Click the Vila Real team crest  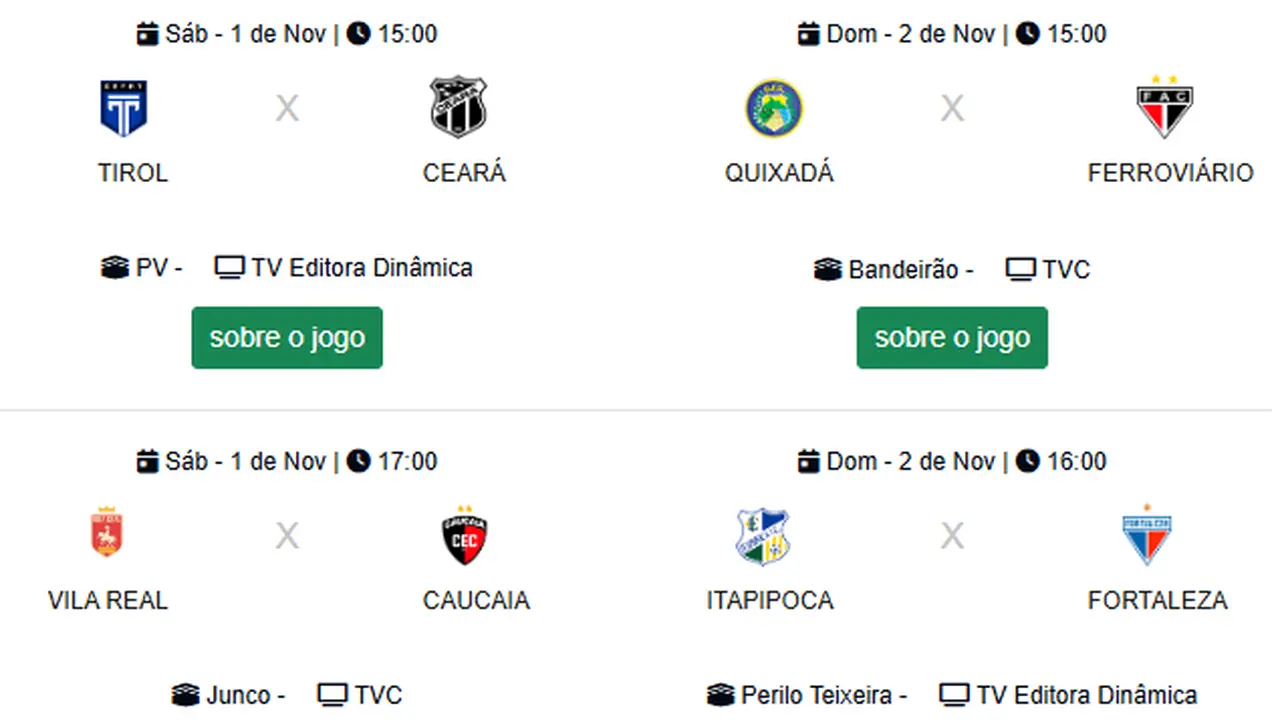107,534
